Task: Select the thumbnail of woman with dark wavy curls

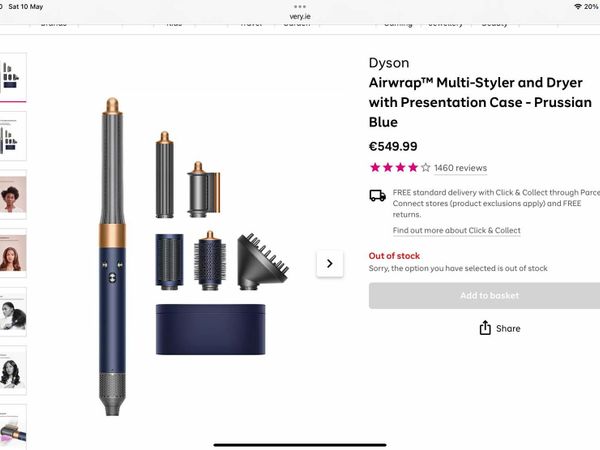Action: pyautogui.click(x=13, y=370)
